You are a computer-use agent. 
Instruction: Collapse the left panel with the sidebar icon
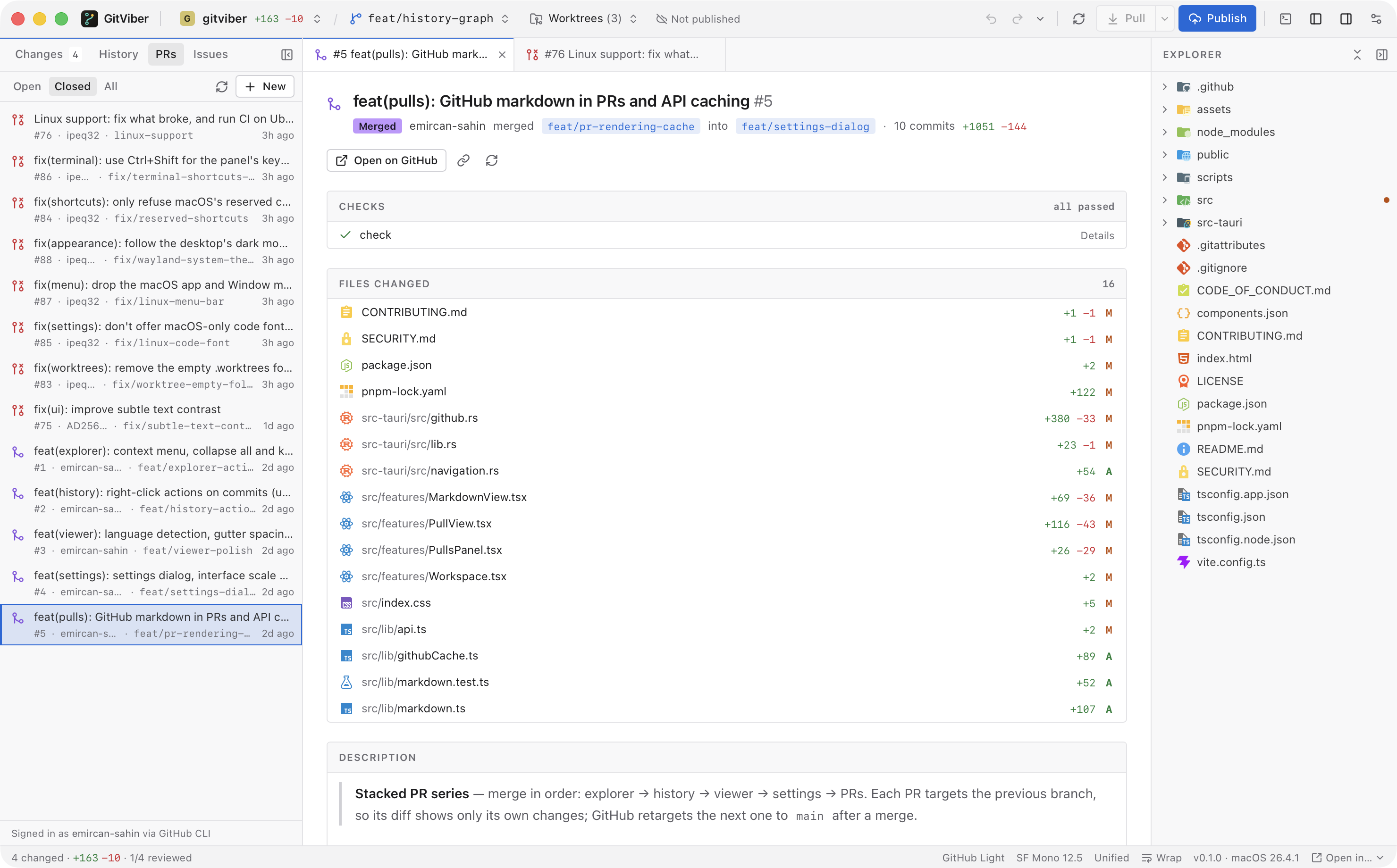pyautogui.click(x=286, y=55)
